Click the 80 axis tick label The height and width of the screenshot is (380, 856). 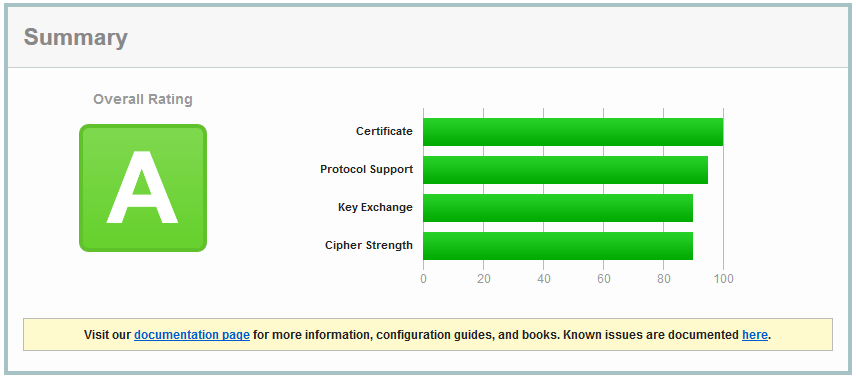(664, 279)
